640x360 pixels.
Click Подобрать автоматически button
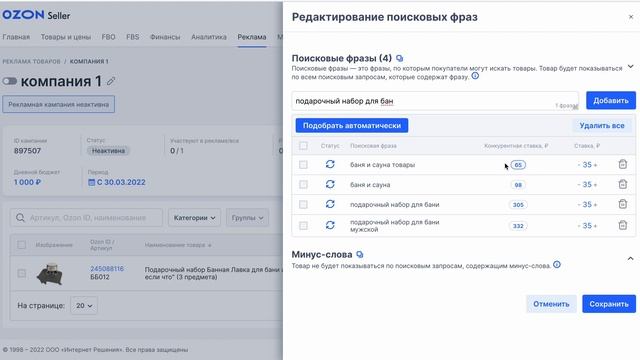coord(352,125)
